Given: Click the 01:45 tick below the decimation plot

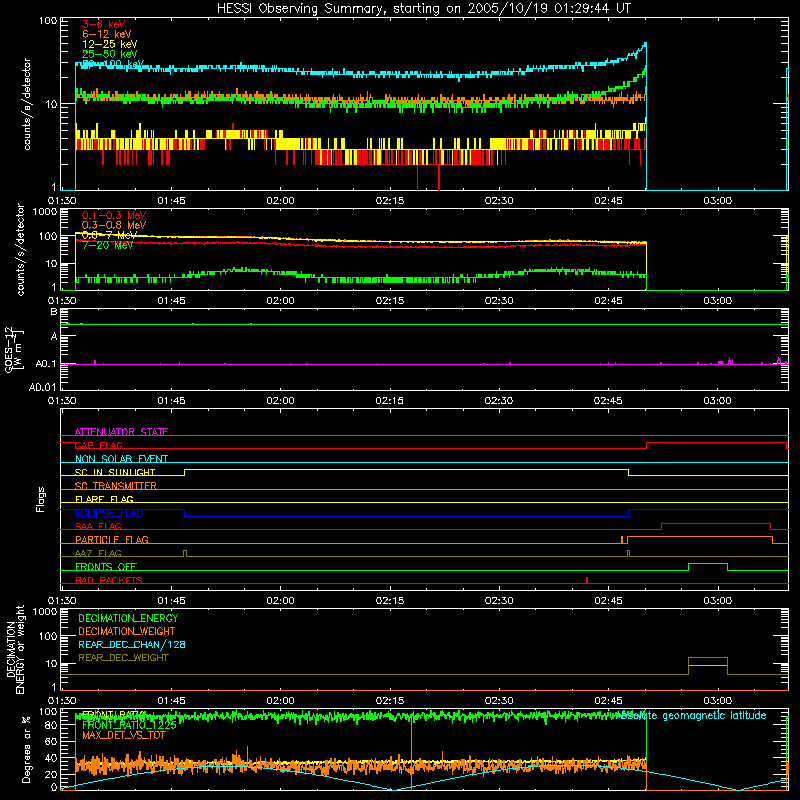Looking at the screenshot, I should tap(171, 701).
